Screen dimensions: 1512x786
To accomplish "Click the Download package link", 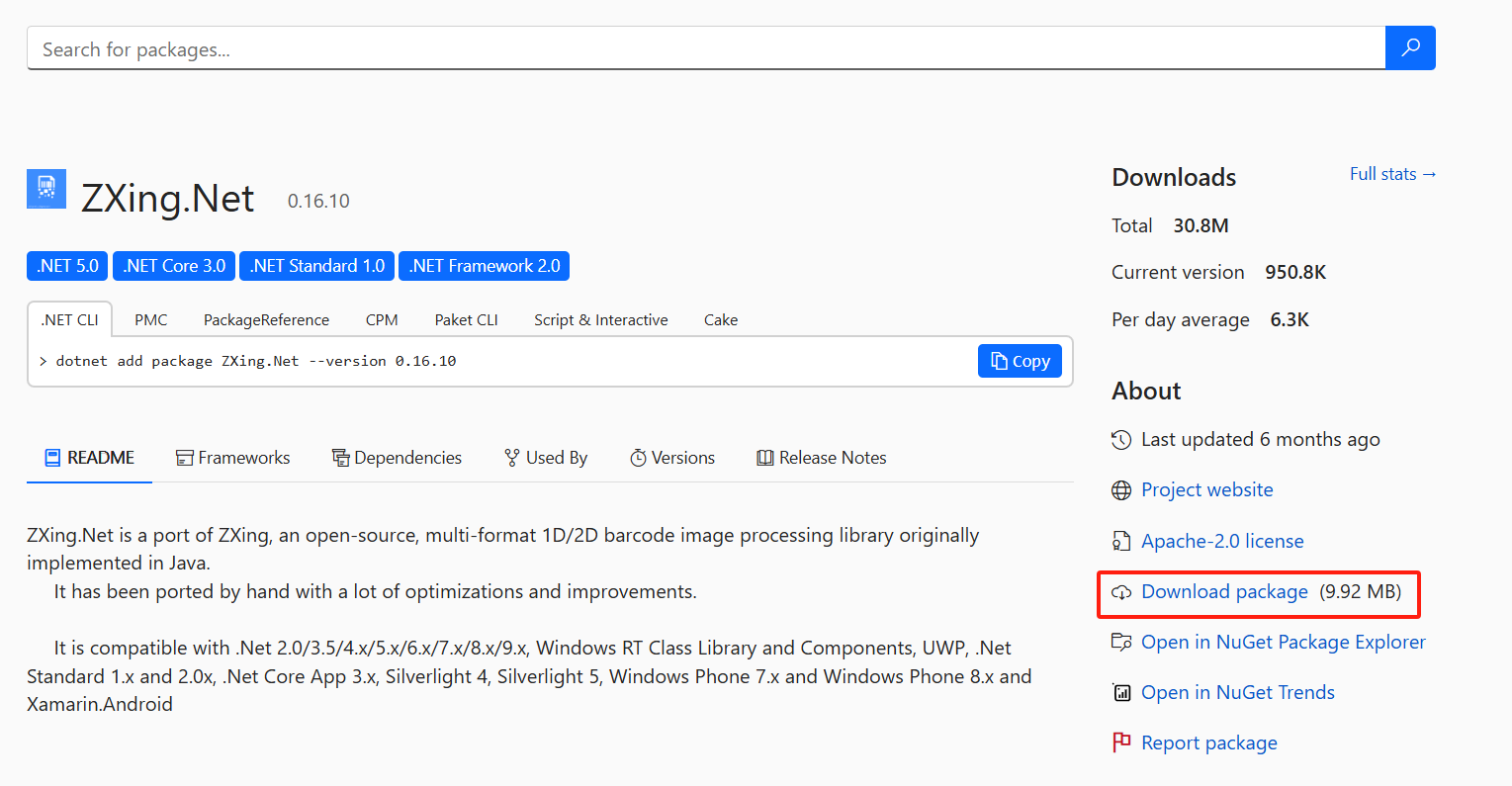I will 1224,591.
